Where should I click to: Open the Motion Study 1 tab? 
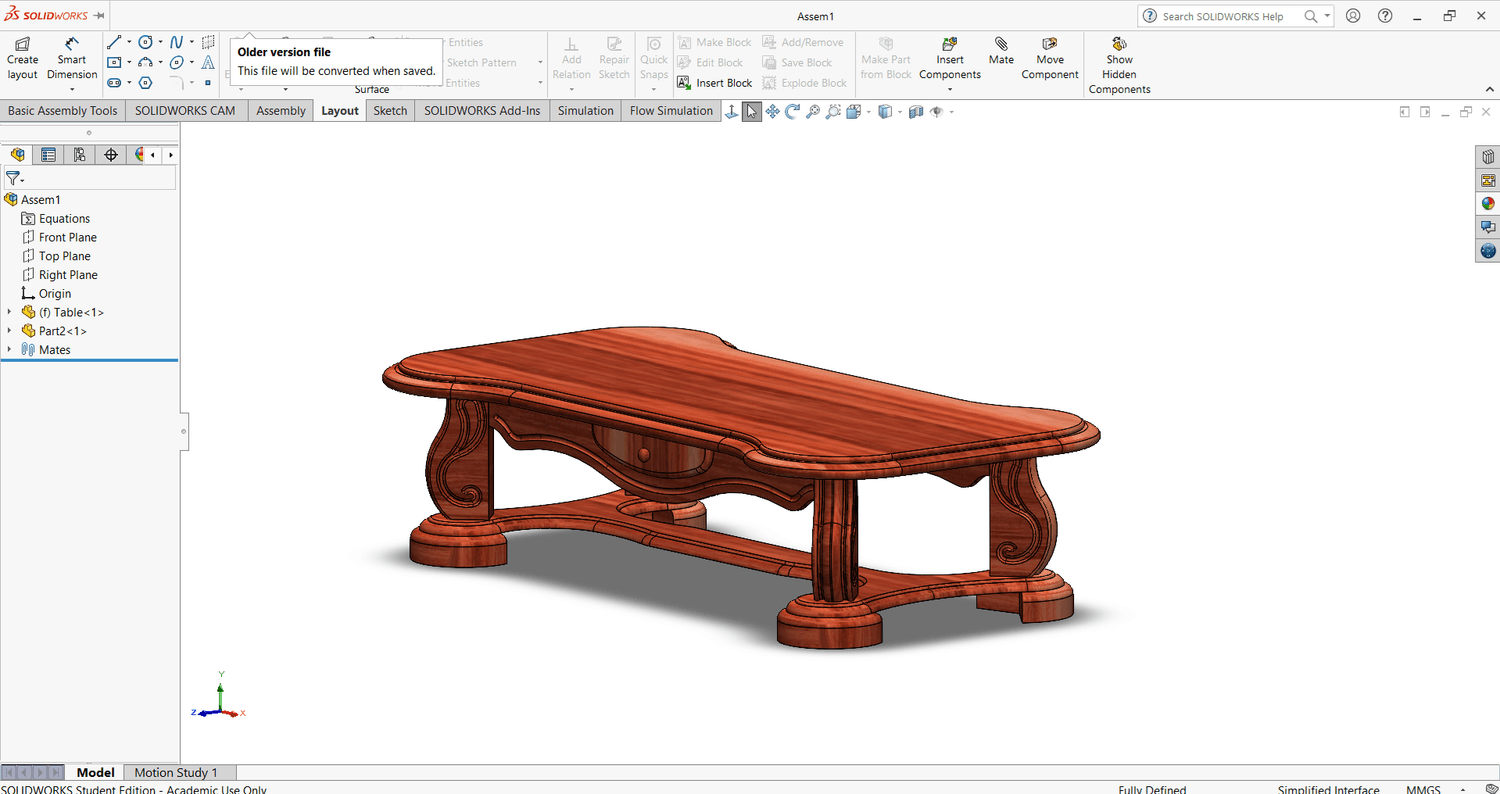click(x=175, y=772)
